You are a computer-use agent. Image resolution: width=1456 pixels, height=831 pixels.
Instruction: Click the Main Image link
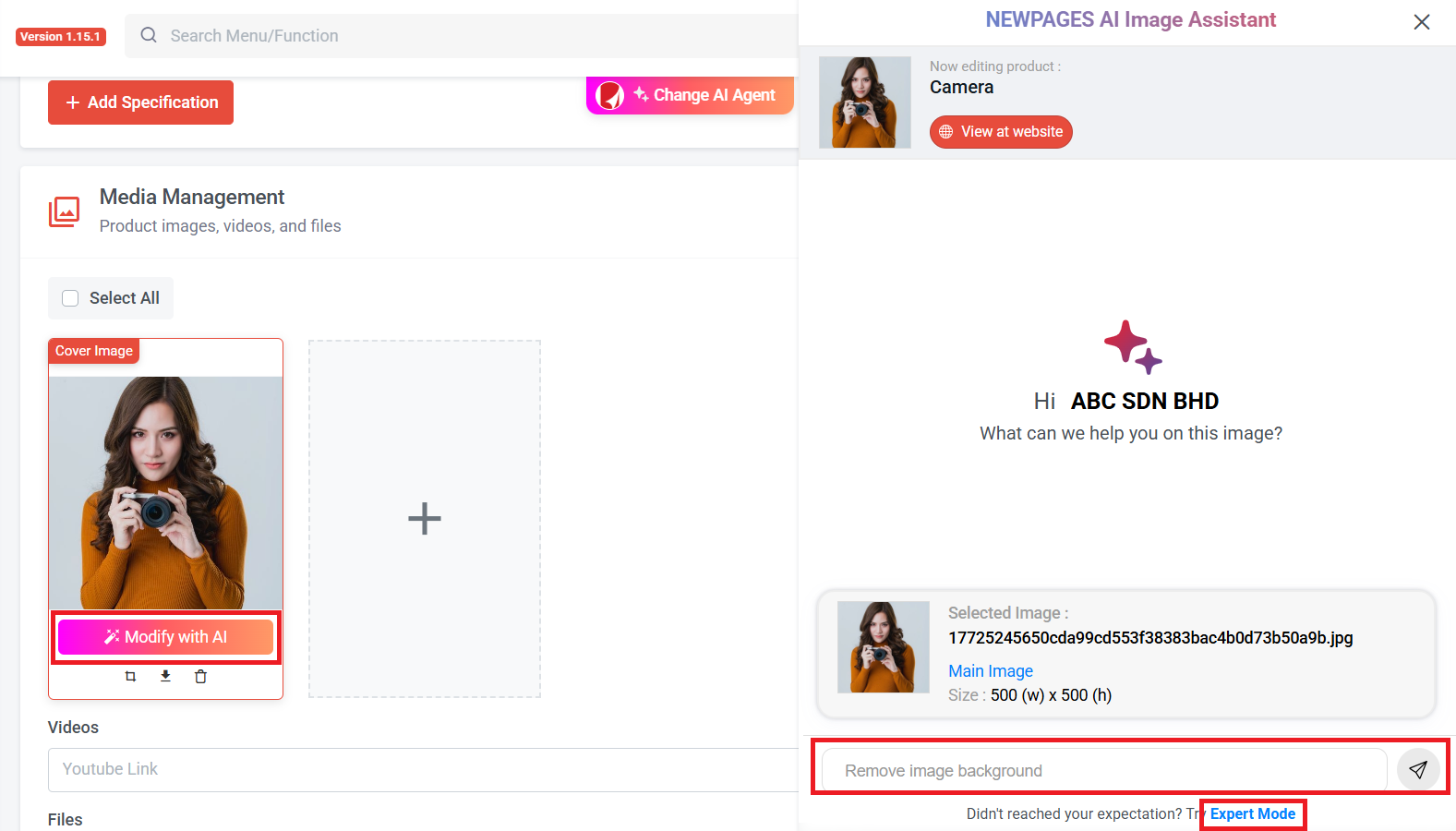coord(990,671)
